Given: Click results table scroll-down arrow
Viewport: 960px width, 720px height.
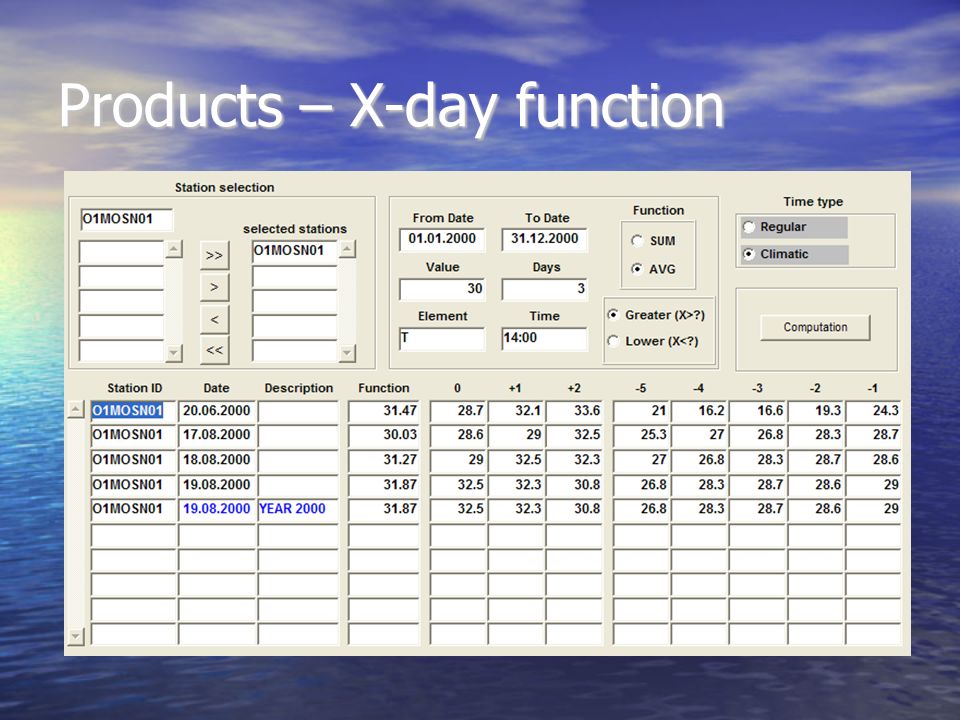Looking at the screenshot, I should pos(75,637).
